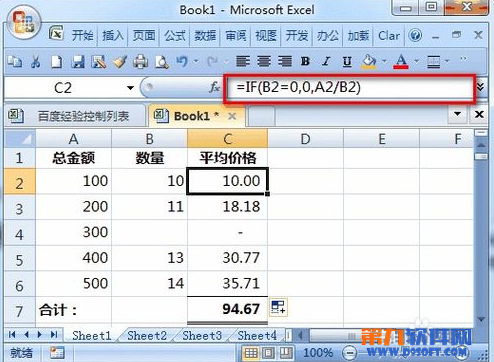This screenshot has width=494, height=362.
Task: Open the font color dropdown arrow
Action: pos(416,61)
